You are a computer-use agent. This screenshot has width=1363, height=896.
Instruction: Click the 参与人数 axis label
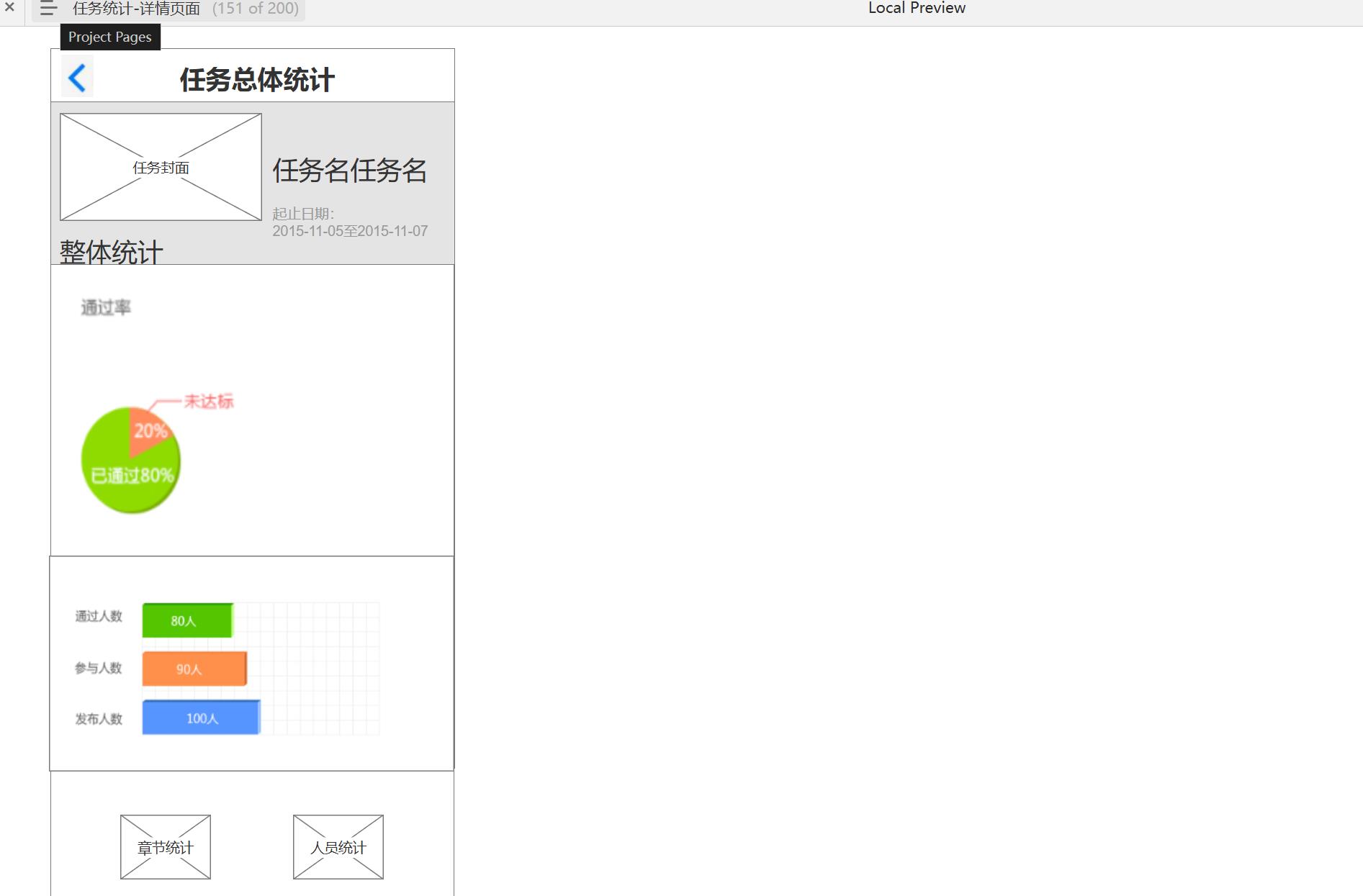tap(99, 668)
